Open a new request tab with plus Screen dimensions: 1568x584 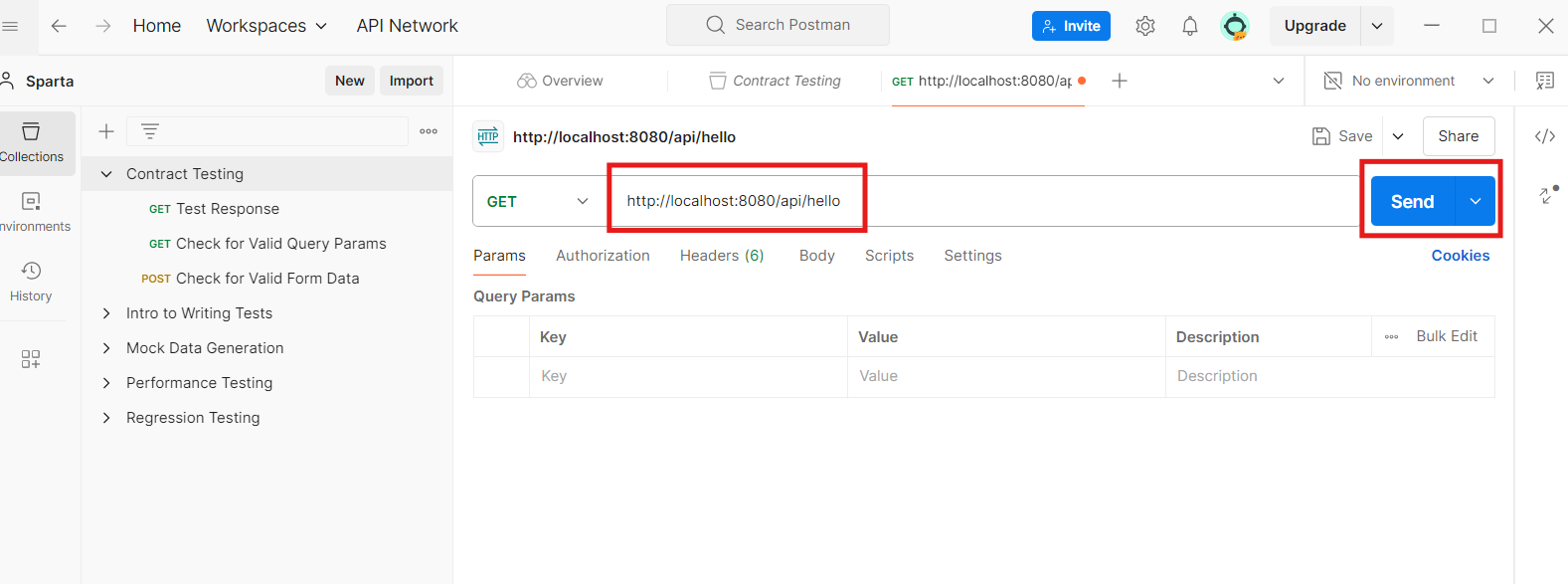point(1120,81)
